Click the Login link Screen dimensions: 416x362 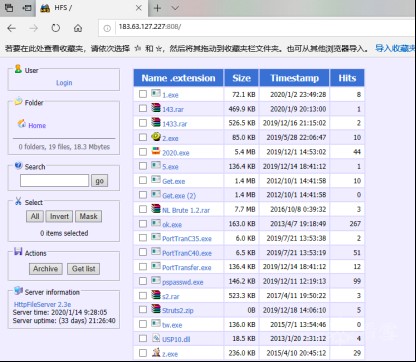pyautogui.click(x=64, y=83)
